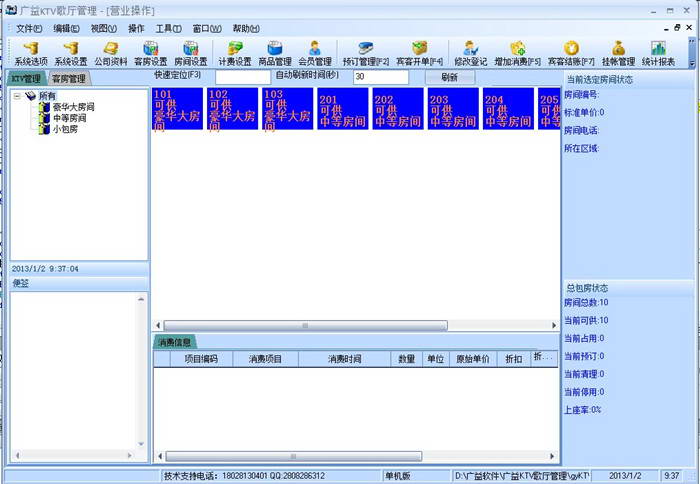700x484 pixels.
Task: Click 房间总数:10 status text
Action: [586, 303]
